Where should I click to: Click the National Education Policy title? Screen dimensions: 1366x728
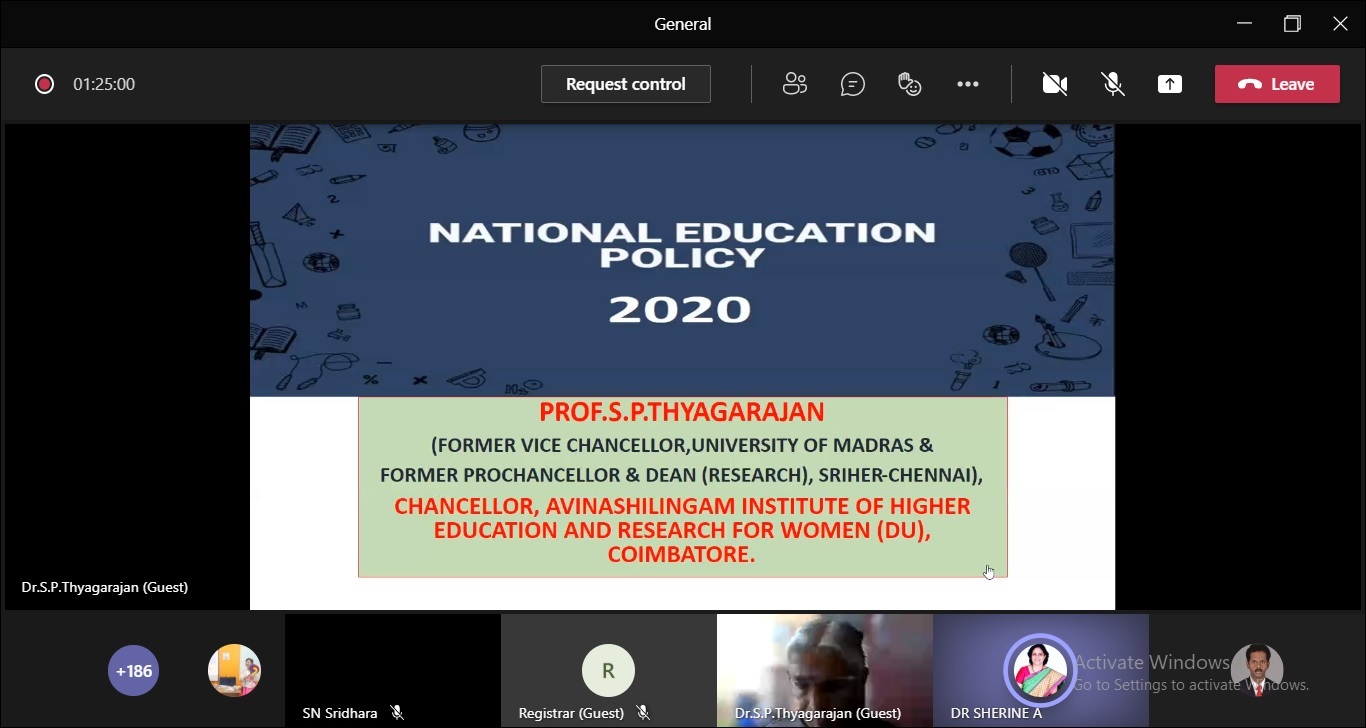coord(682,245)
